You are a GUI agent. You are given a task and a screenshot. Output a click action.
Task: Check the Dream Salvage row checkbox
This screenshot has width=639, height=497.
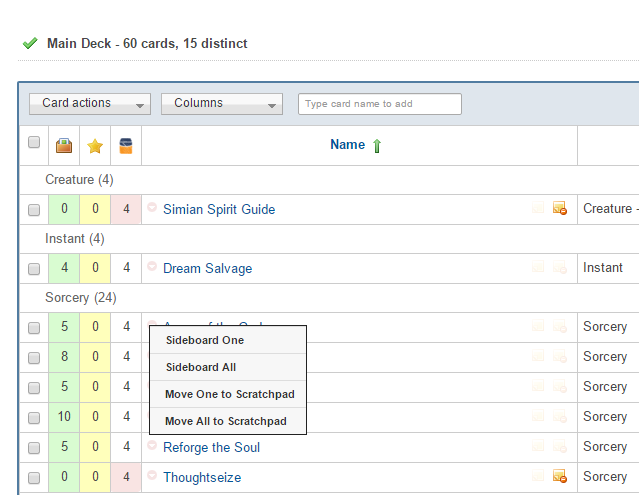pos(34,269)
